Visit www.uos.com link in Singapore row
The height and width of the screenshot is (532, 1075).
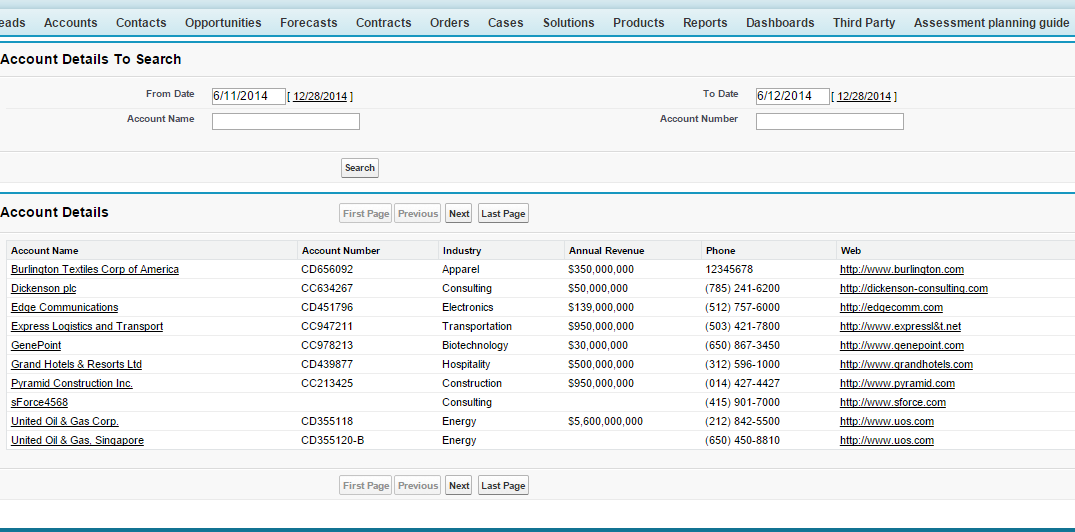tap(886, 440)
